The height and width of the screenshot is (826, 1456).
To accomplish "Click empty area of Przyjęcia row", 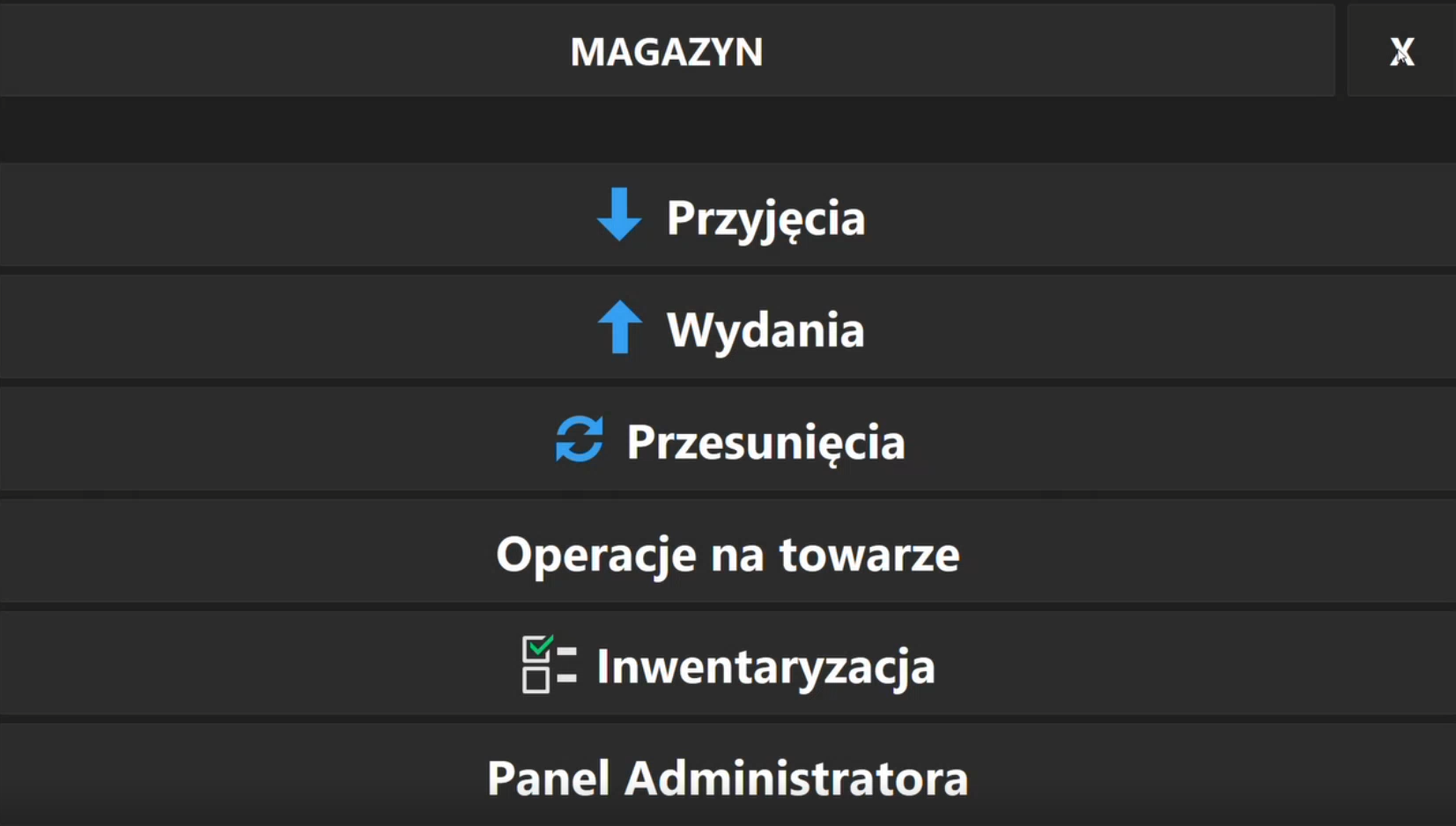I will (x=1145, y=215).
